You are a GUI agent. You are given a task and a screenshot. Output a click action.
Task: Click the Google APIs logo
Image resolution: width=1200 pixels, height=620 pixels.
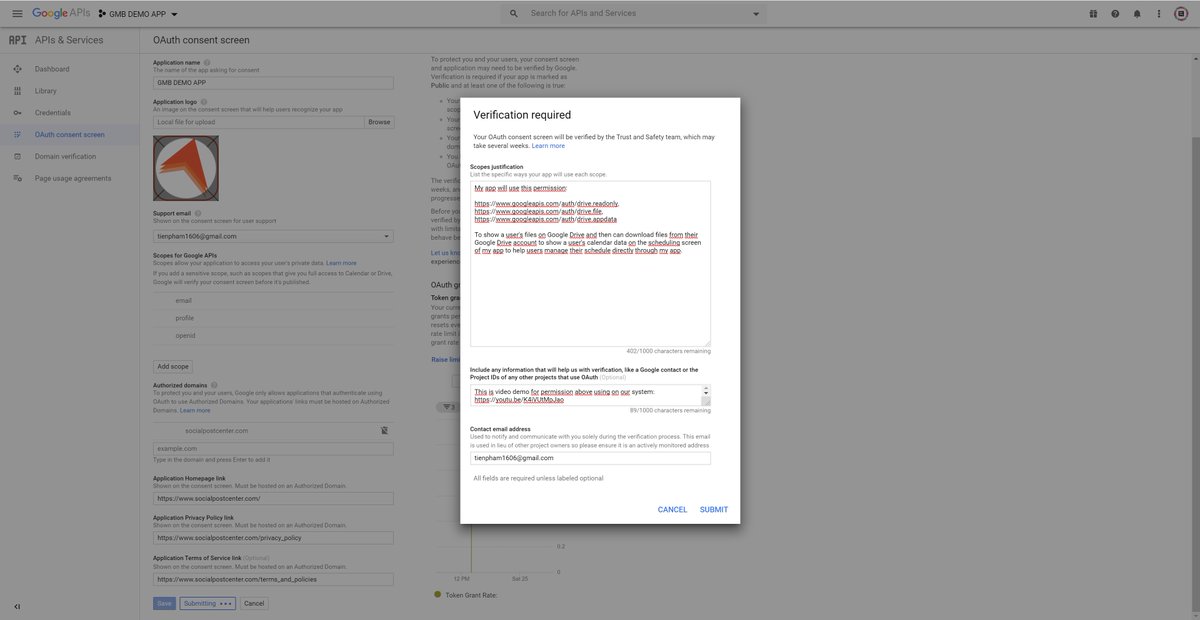(x=61, y=13)
